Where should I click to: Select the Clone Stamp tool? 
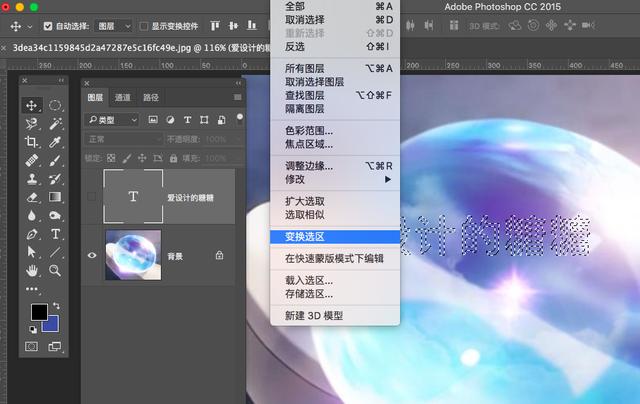coord(31,179)
